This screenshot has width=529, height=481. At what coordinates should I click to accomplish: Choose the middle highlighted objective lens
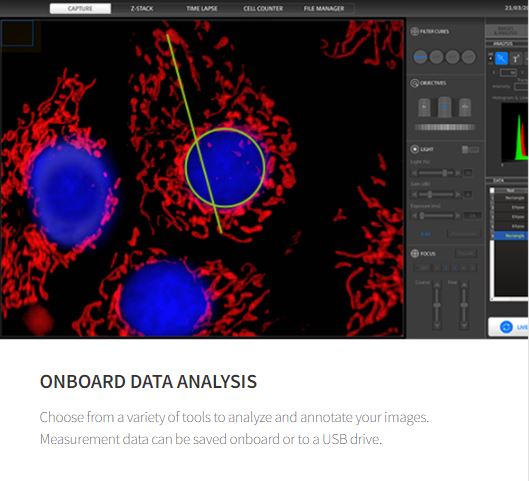[444, 107]
